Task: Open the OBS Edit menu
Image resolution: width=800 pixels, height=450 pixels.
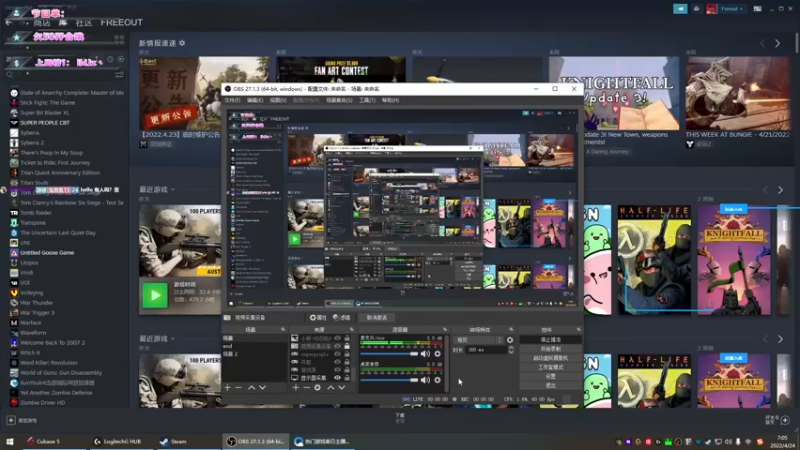Action: click(255, 101)
